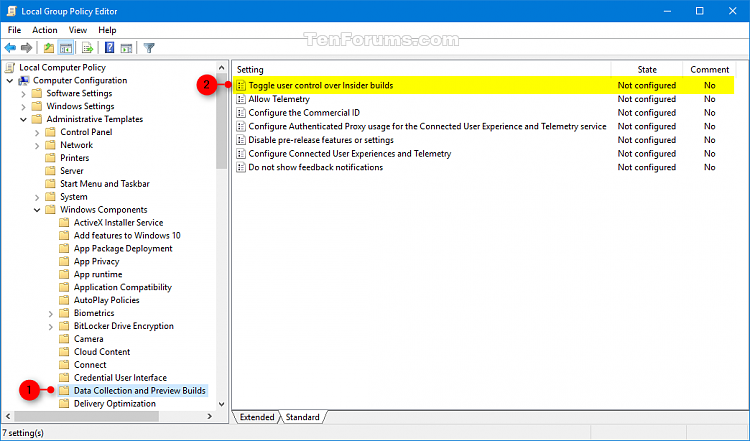Sort by the Comment column header
Image resolution: width=750 pixels, height=441 pixels.
point(709,70)
